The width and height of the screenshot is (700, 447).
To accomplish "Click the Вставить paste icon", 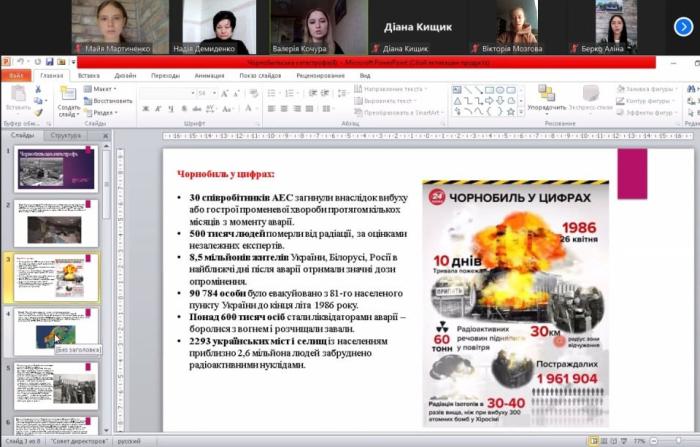I will (17, 96).
